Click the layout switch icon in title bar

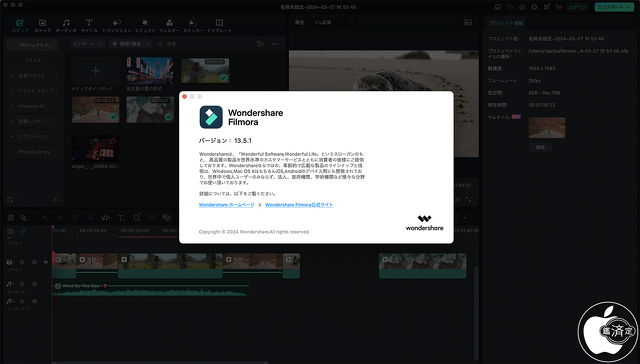point(498,7)
